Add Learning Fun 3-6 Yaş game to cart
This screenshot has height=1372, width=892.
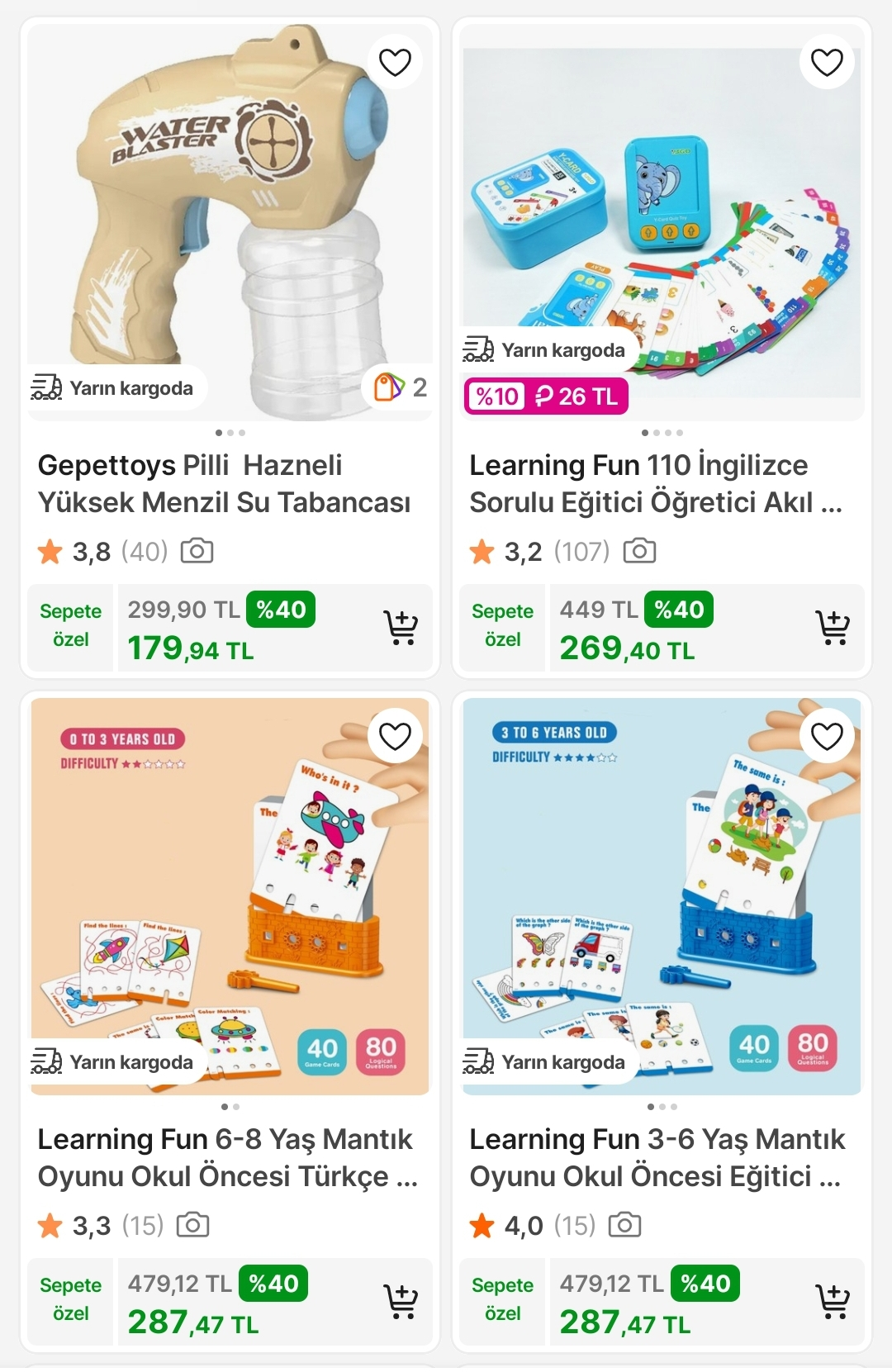point(833,1302)
